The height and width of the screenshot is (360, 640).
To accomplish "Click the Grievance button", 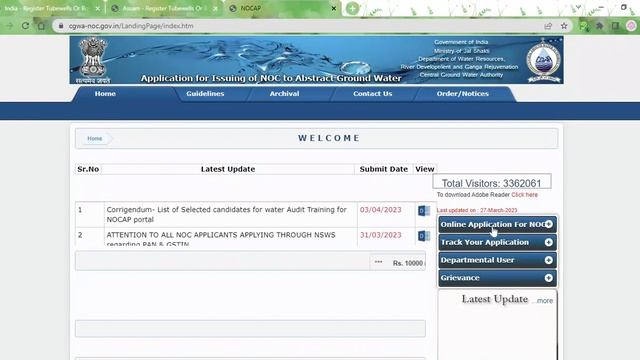I will click(497, 278).
